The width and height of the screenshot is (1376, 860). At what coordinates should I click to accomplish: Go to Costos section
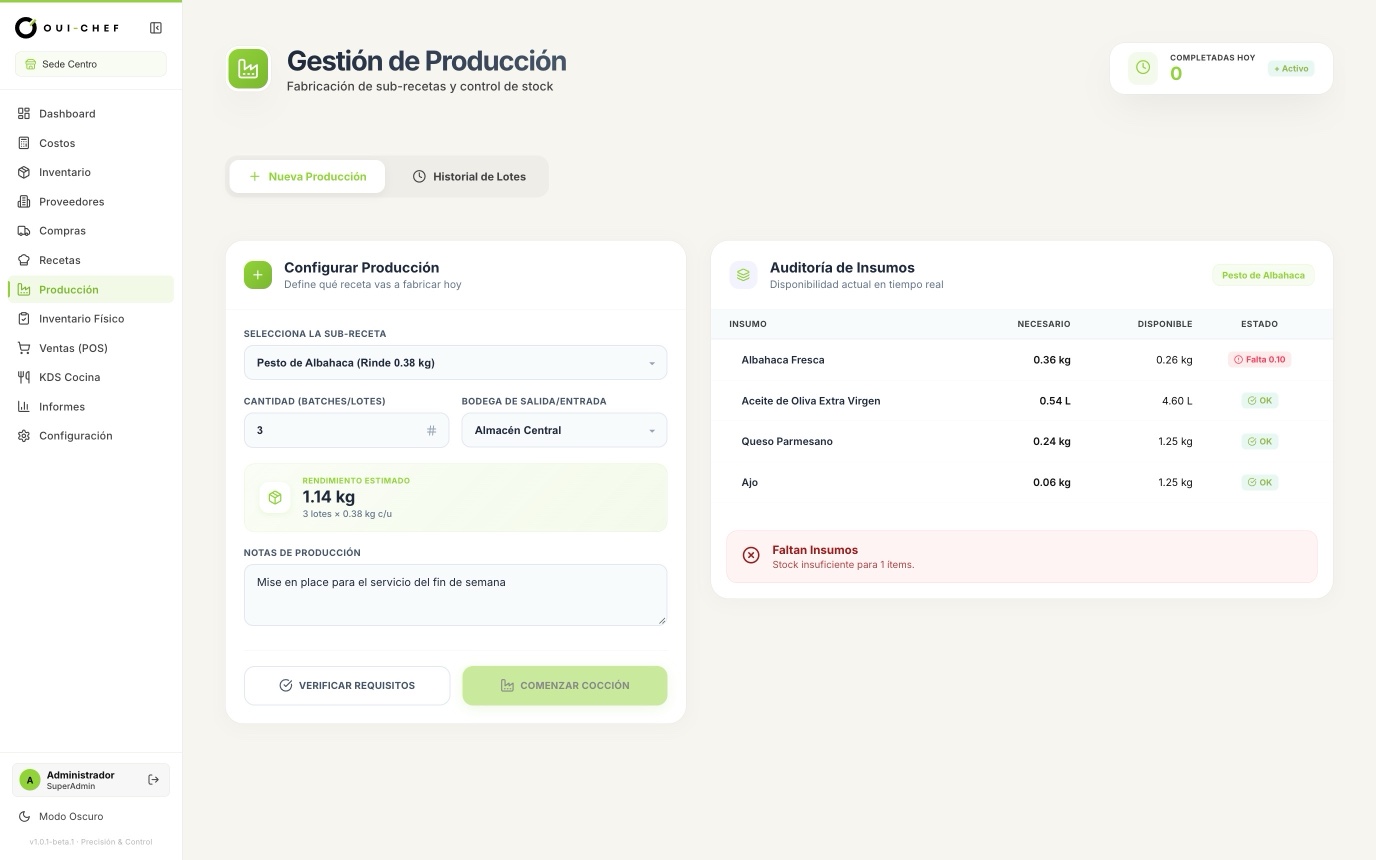click(x=91, y=143)
